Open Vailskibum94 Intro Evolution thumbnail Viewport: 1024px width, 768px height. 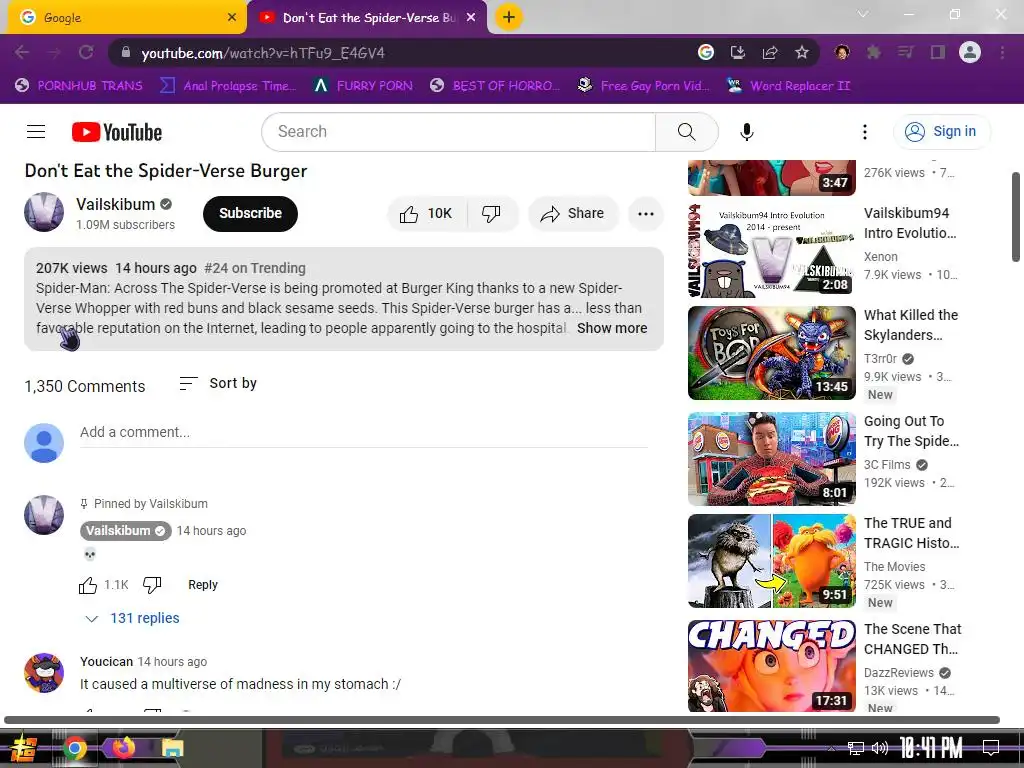[771, 251]
